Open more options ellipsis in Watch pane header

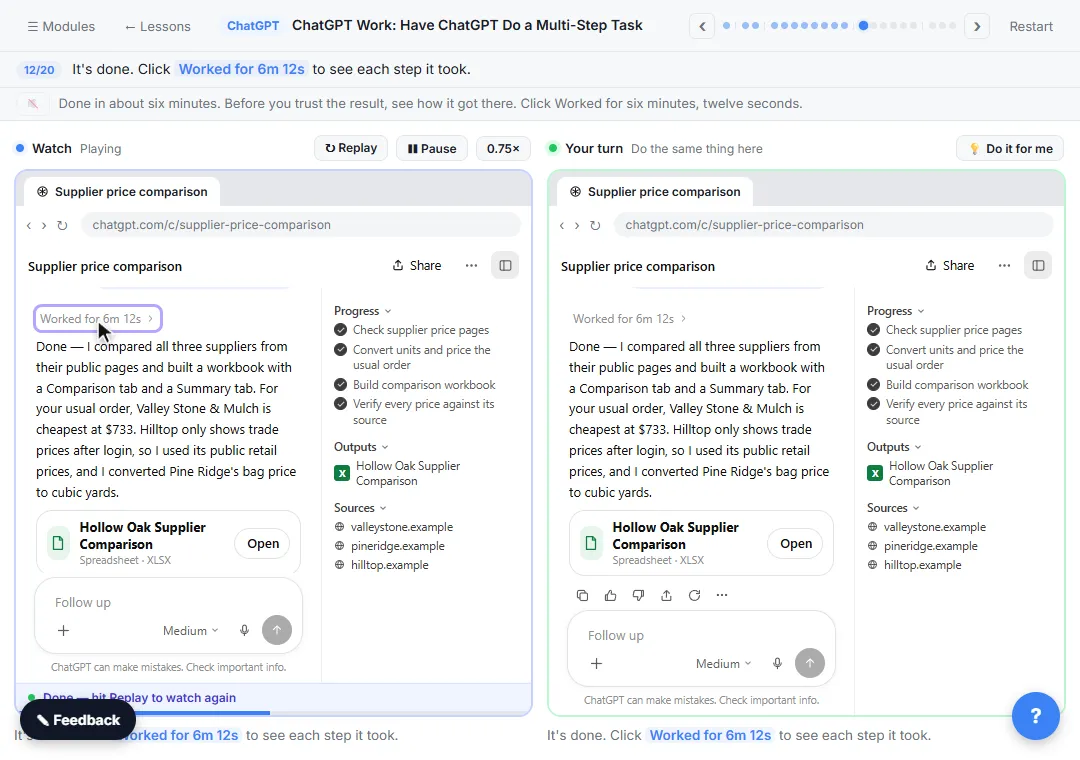tap(471, 265)
